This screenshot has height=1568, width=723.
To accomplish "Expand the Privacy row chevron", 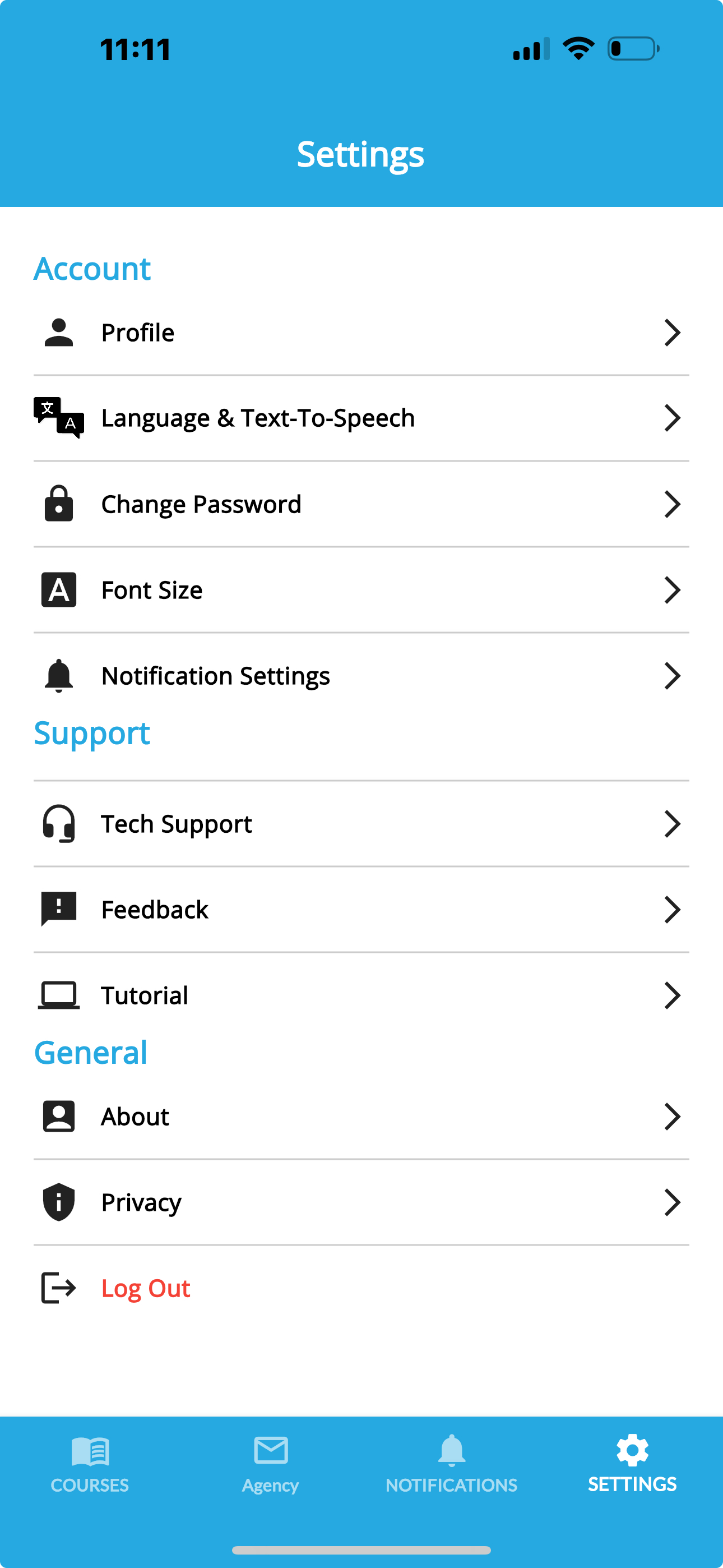I will 672,1202.
